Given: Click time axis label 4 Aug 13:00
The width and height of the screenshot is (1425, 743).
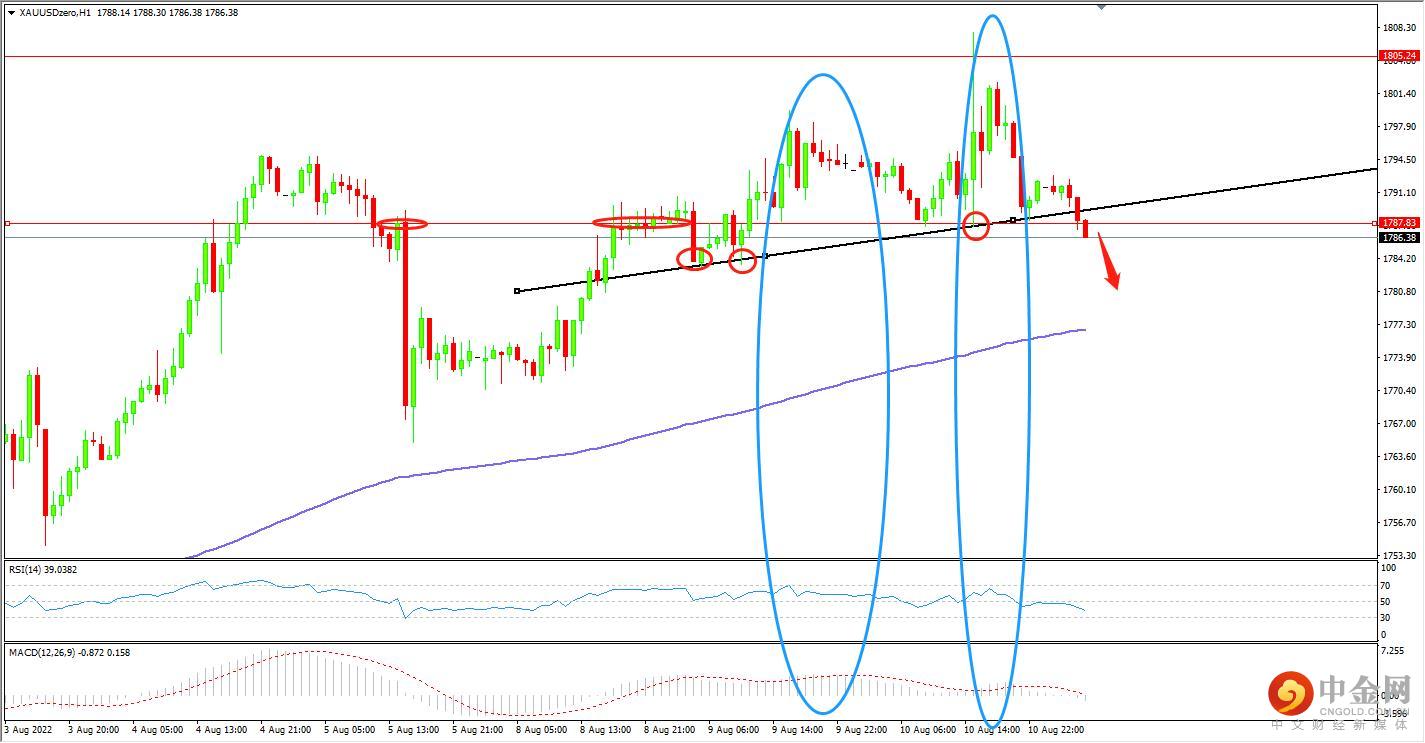Looking at the screenshot, I should (221, 730).
